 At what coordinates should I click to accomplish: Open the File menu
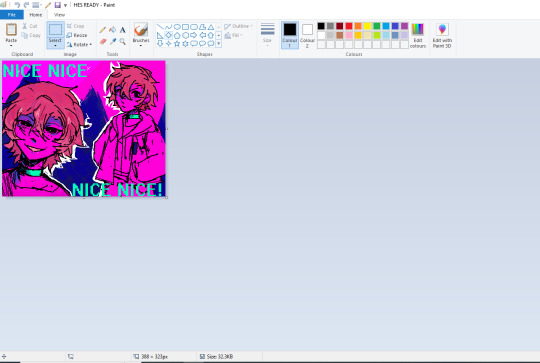click(x=12, y=15)
